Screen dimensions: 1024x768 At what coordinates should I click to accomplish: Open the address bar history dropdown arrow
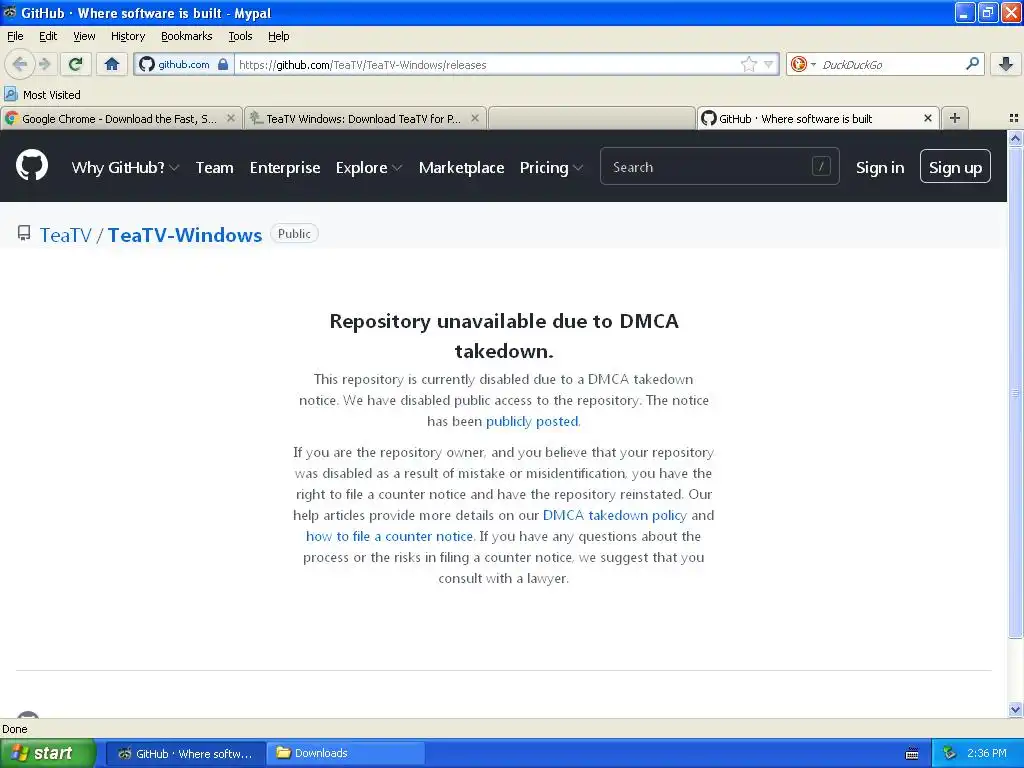click(x=769, y=64)
